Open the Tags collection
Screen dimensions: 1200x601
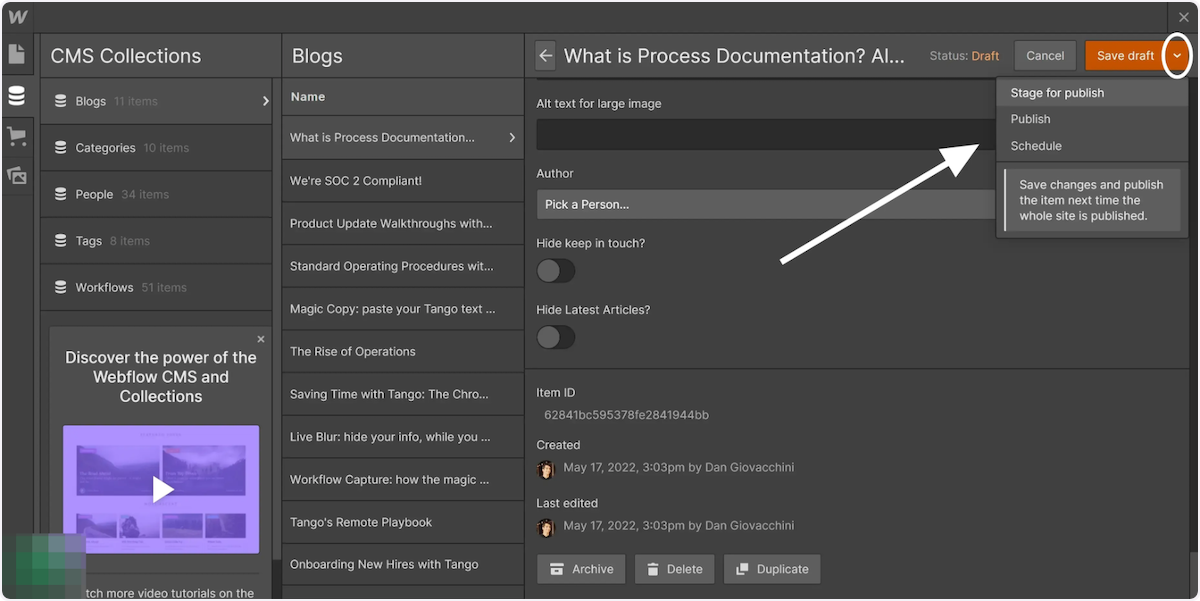pos(156,241)
